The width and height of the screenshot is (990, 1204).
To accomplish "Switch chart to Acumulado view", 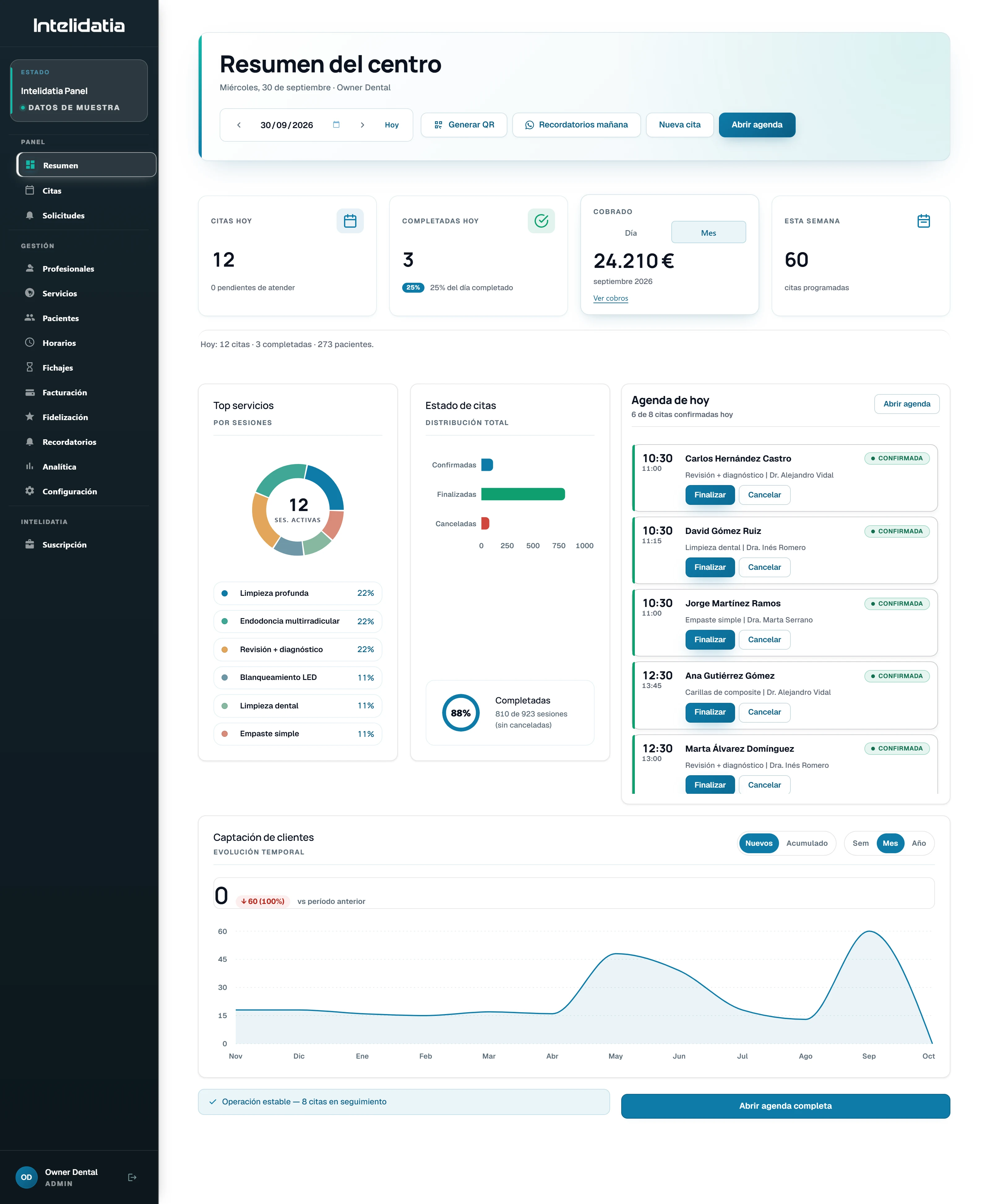I will pos(806,843).
